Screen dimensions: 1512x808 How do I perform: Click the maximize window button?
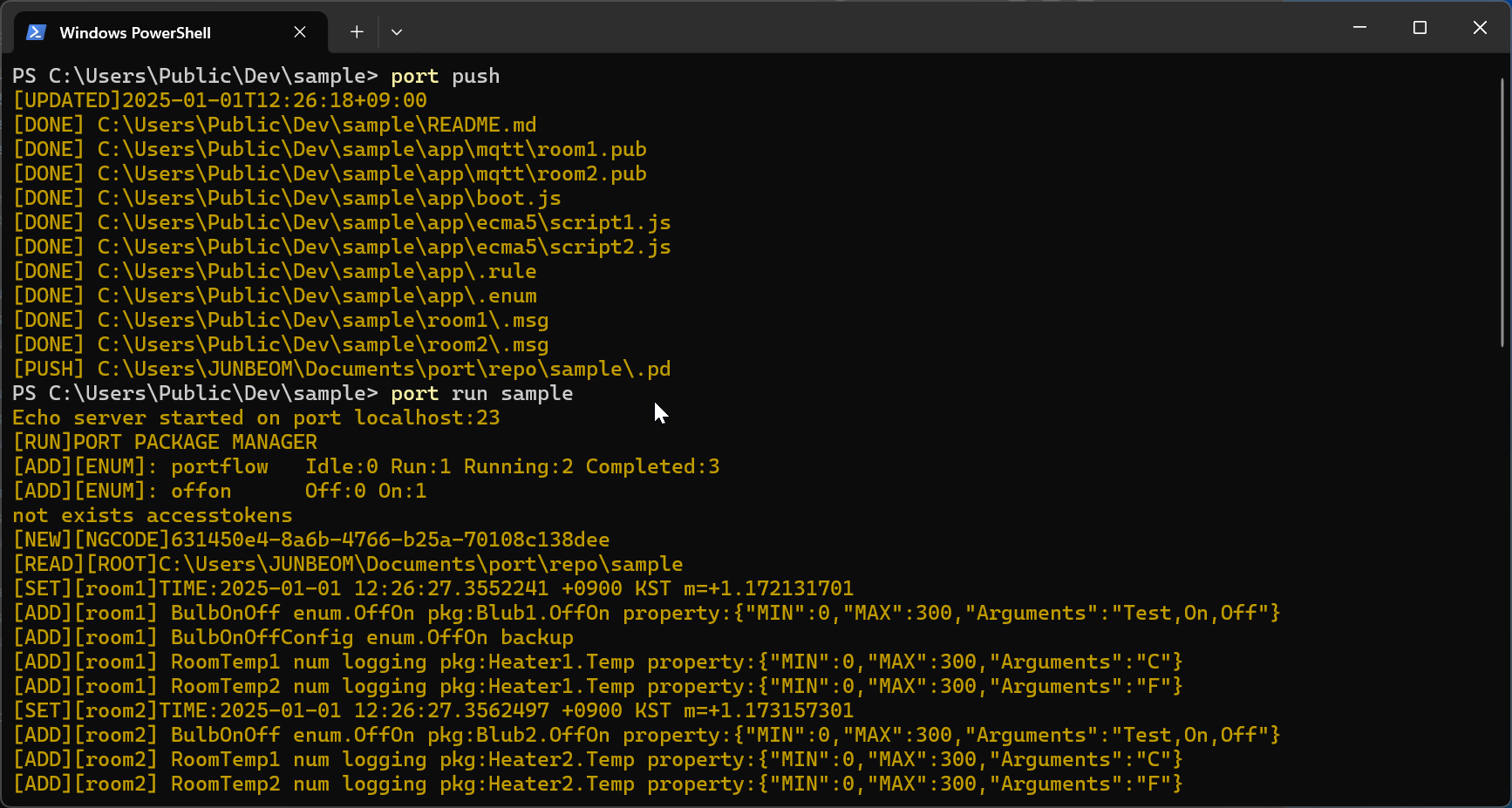(1420, 27)
